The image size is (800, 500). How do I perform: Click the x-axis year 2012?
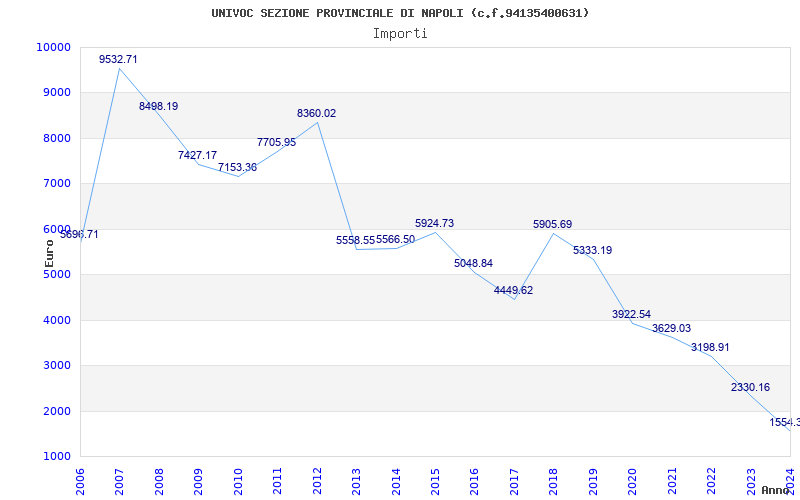(x=317, y=480)
